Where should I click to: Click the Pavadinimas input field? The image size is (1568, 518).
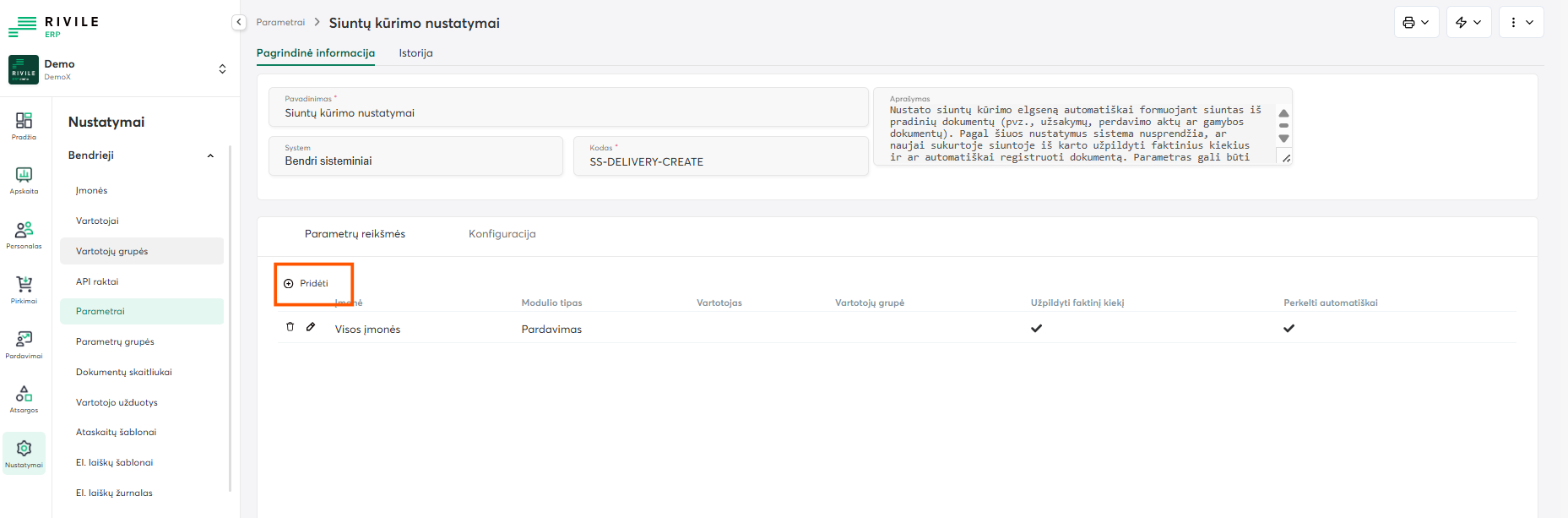coord(567,113)
